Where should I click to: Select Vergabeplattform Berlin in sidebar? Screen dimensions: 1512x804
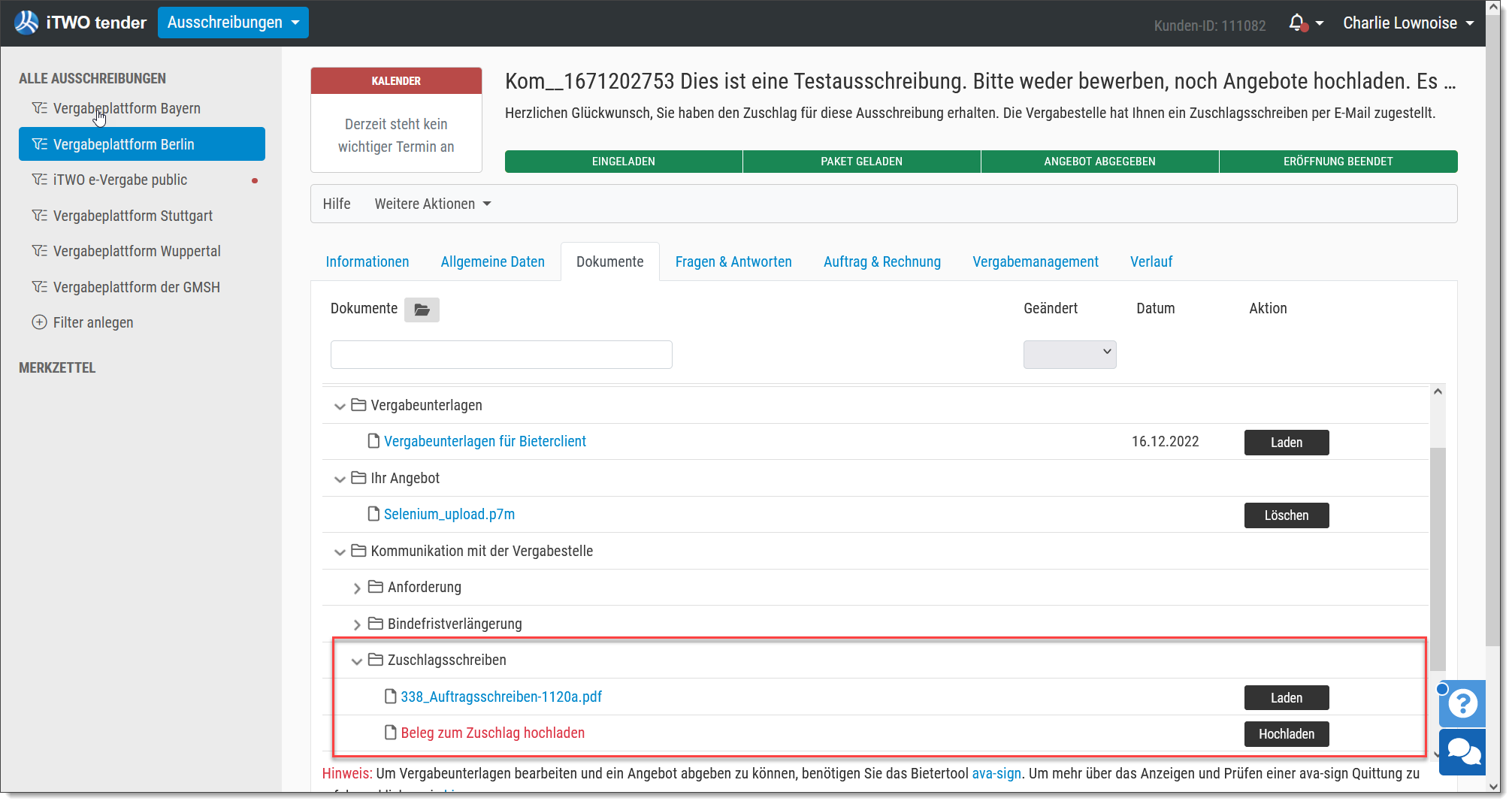(142, 144)
